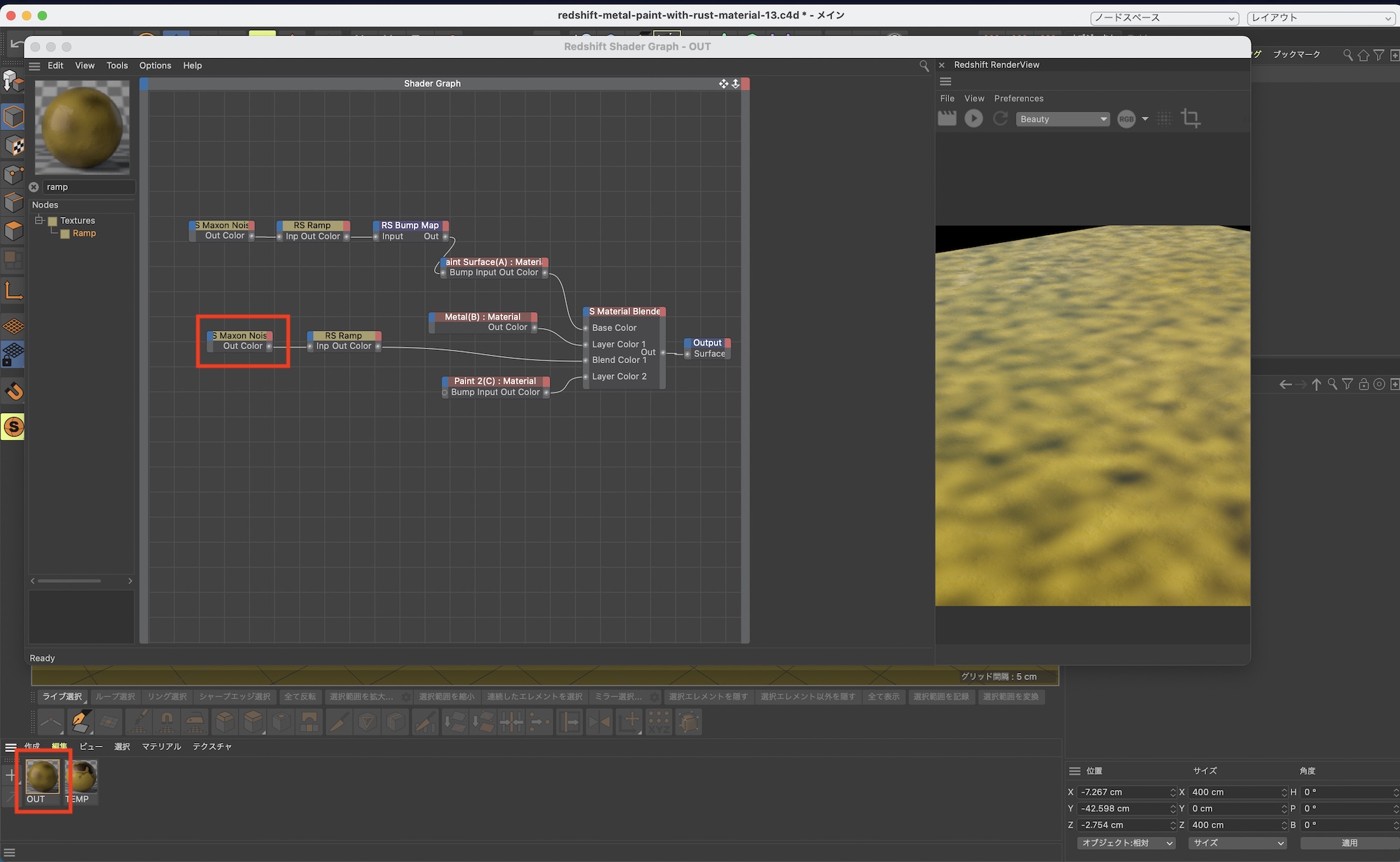1400x862 pixels.
Task: Collapse the Textures tree folder
Action: point(39,220)
